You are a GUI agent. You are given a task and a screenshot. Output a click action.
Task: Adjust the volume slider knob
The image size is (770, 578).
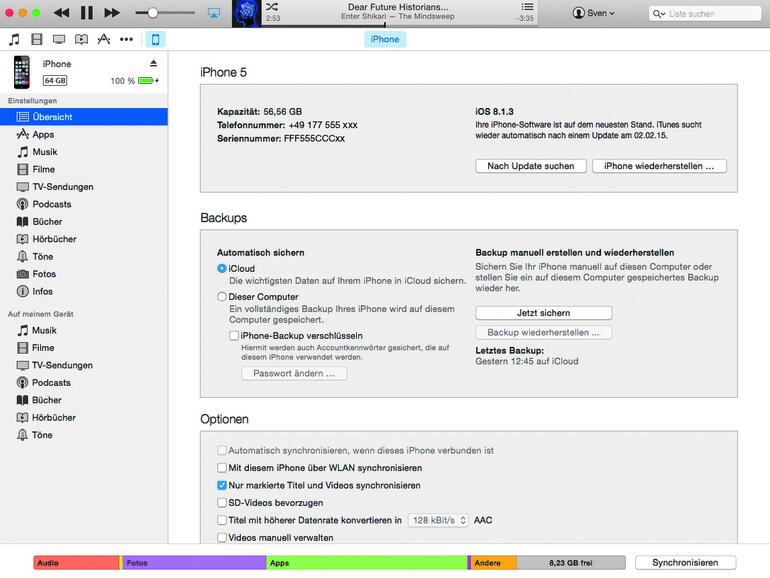(152, 13)
